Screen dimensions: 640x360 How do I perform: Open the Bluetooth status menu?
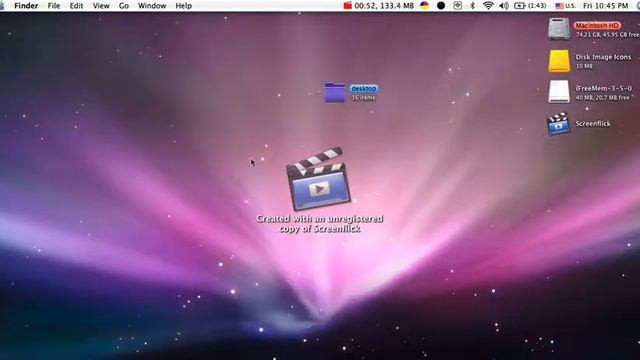[x=472, y=6]
